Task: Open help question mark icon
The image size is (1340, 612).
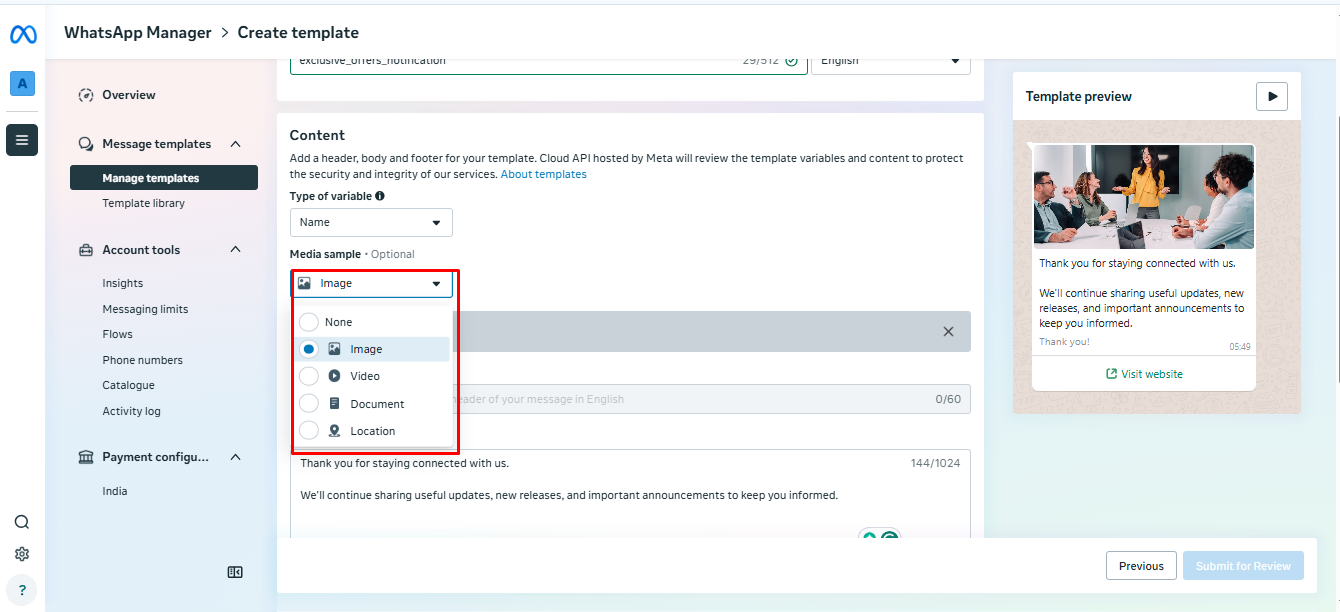Action: (x=22, y=590)
